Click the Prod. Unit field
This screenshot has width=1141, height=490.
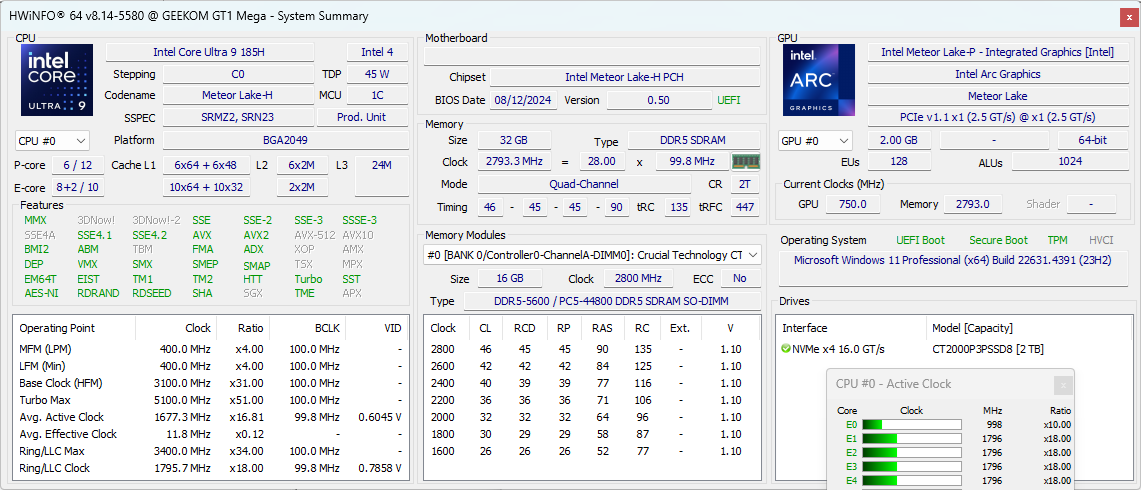362,117
